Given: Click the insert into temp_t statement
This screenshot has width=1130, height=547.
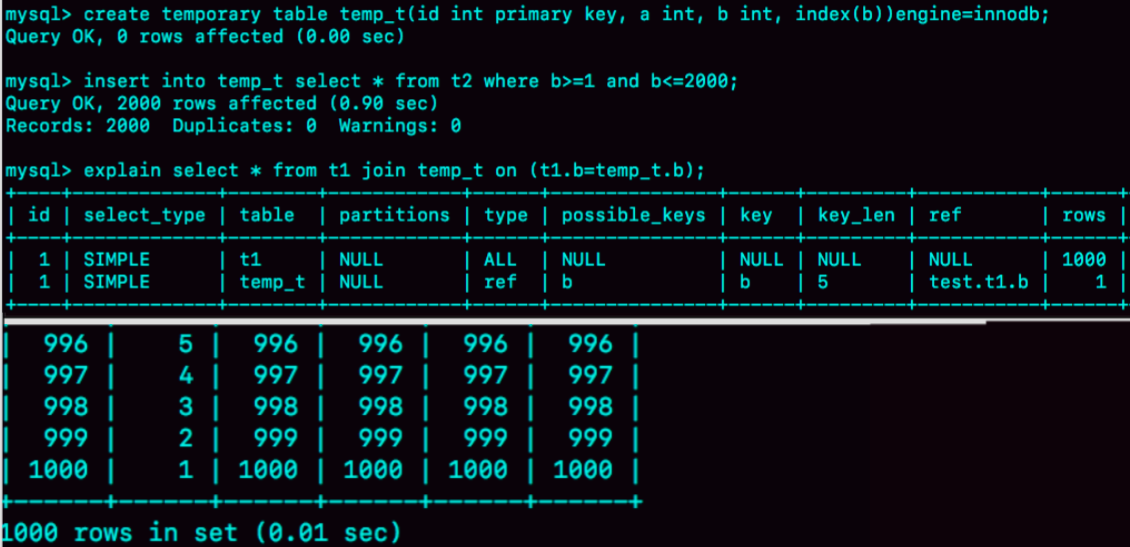Looking at the screenshot, I should (410, 81).
